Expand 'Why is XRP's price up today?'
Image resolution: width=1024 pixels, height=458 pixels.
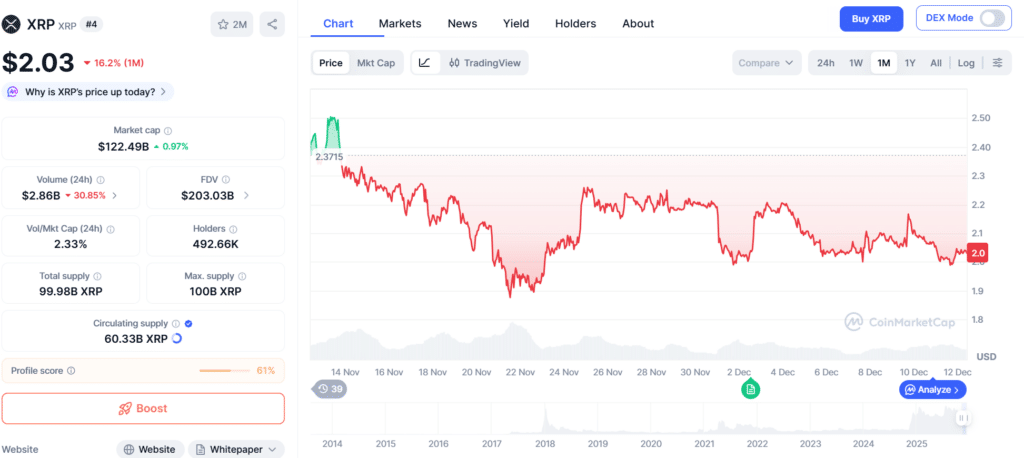click(88, 92)
